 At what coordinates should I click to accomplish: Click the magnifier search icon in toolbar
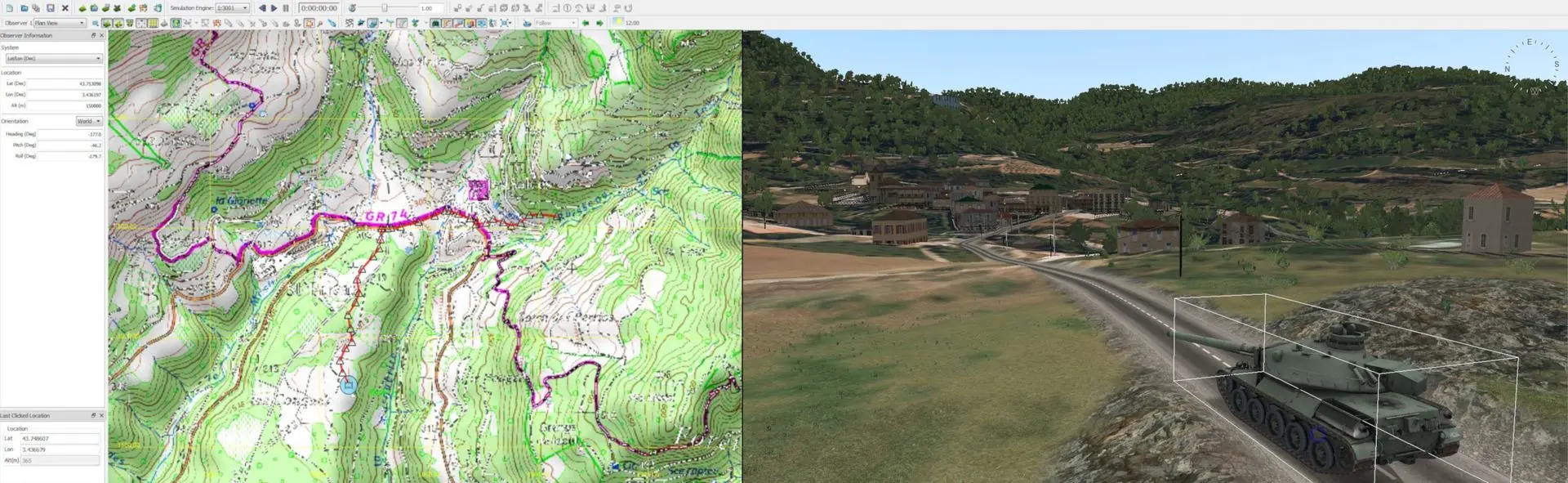coord(95,23)
